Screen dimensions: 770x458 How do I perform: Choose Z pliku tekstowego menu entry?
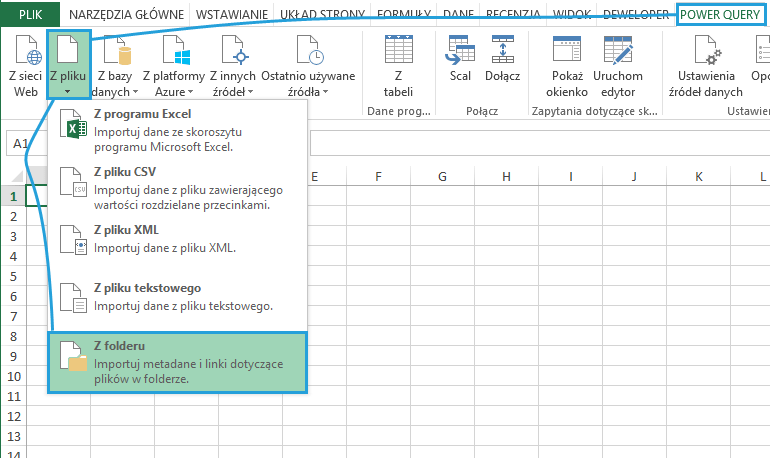tap(178, 297)
